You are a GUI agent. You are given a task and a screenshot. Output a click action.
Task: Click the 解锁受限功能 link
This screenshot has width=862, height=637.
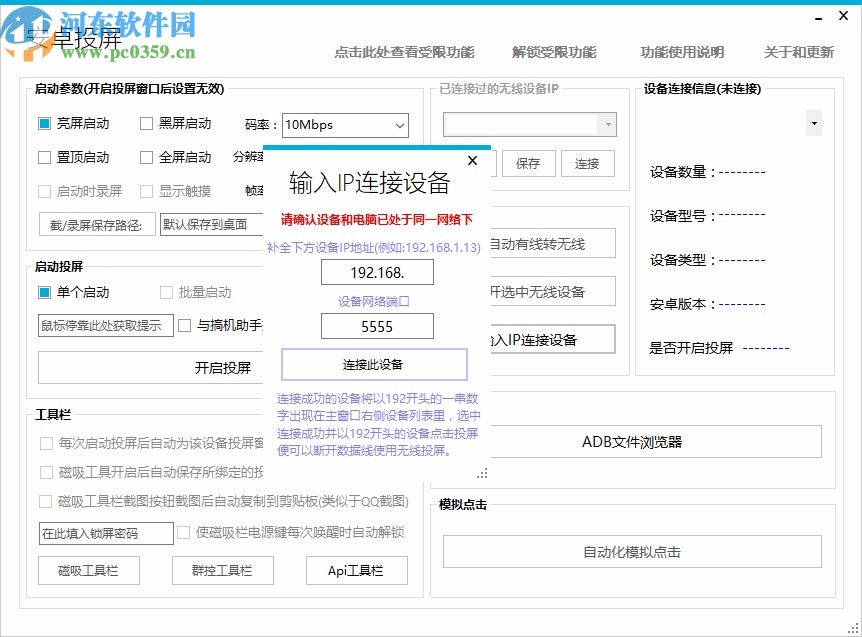[555, 53]
